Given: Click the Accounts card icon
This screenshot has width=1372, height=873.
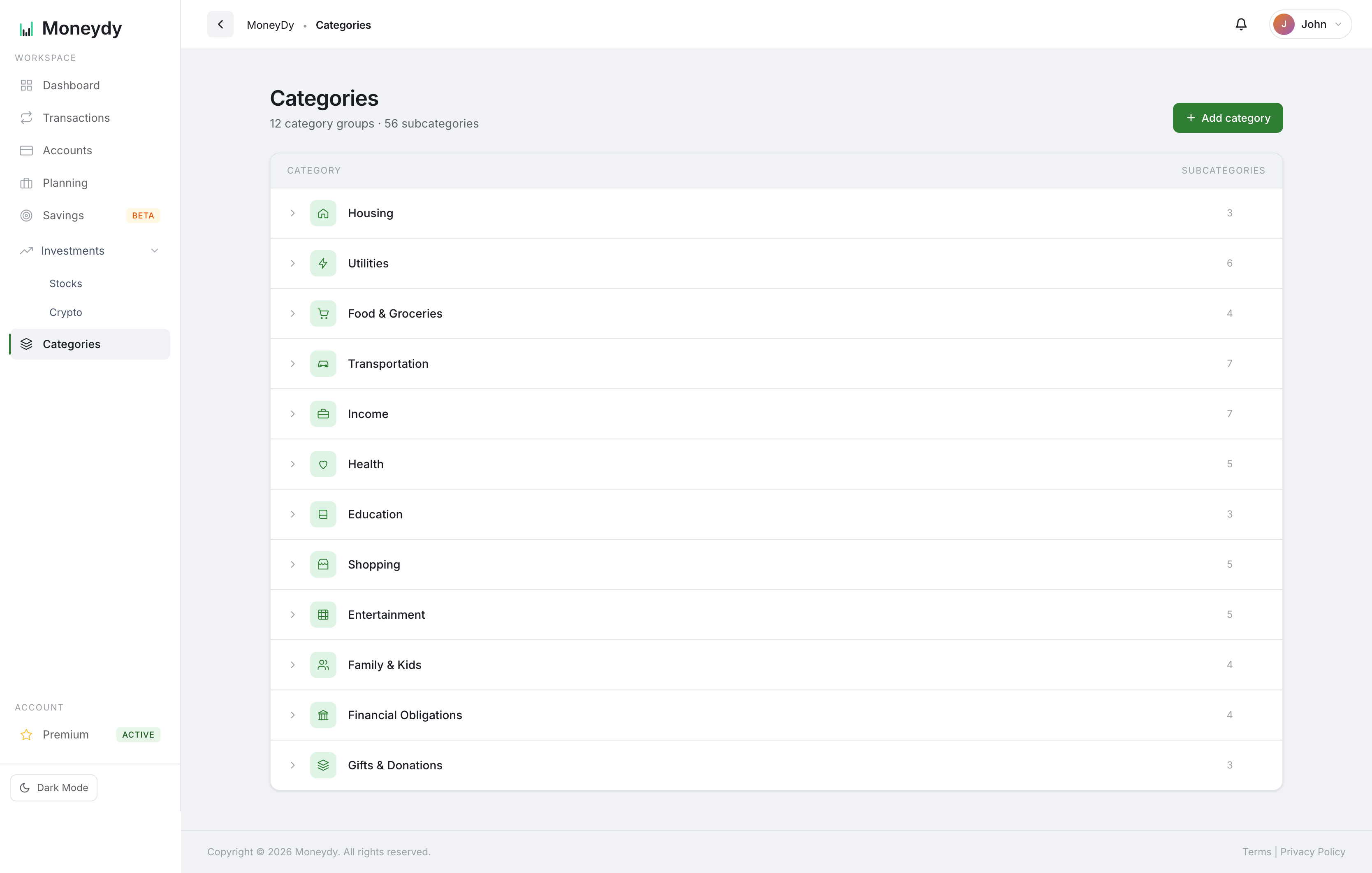Looking at the screenshot, I should [26, 151].
